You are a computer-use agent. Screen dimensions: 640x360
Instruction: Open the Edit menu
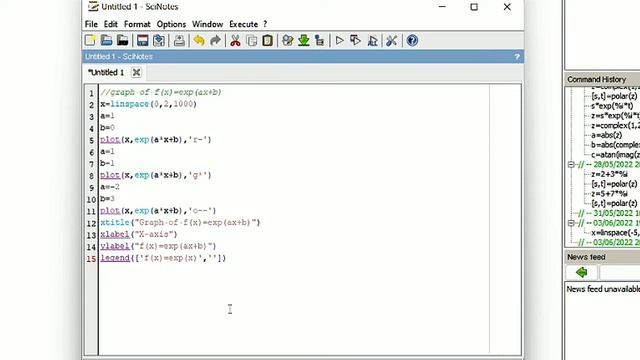point(110,24)
